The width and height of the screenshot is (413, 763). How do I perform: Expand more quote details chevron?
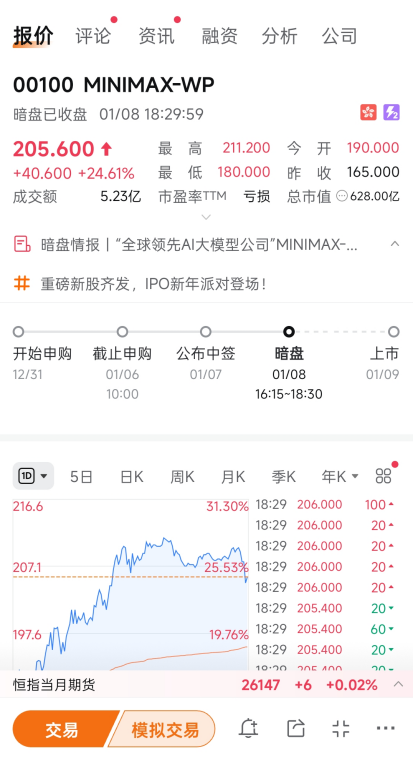[206, 217]
